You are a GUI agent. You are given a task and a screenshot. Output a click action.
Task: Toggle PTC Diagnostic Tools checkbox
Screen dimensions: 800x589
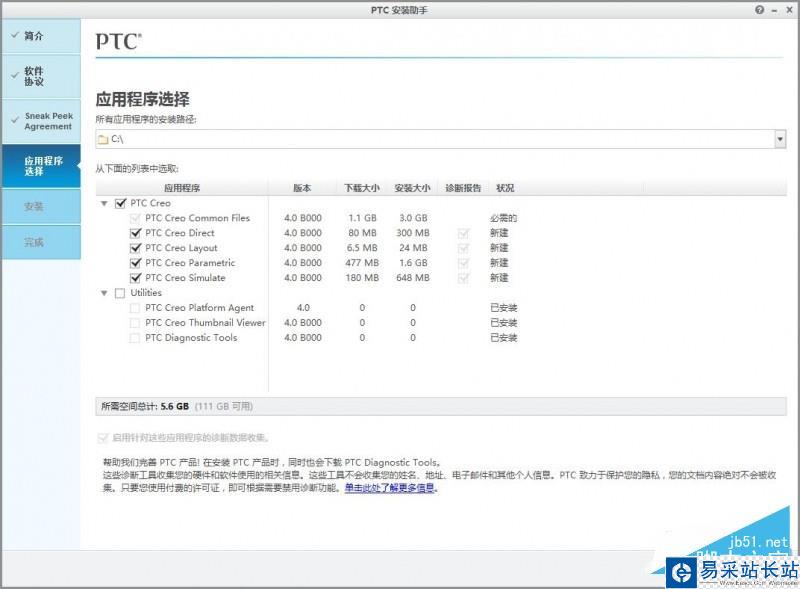click(x=135, y=338)
